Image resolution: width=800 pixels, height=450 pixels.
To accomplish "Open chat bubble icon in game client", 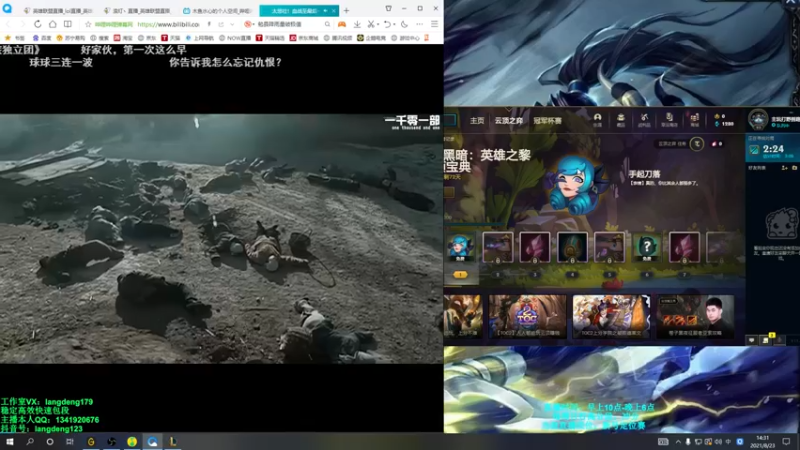I will (752, 340).
